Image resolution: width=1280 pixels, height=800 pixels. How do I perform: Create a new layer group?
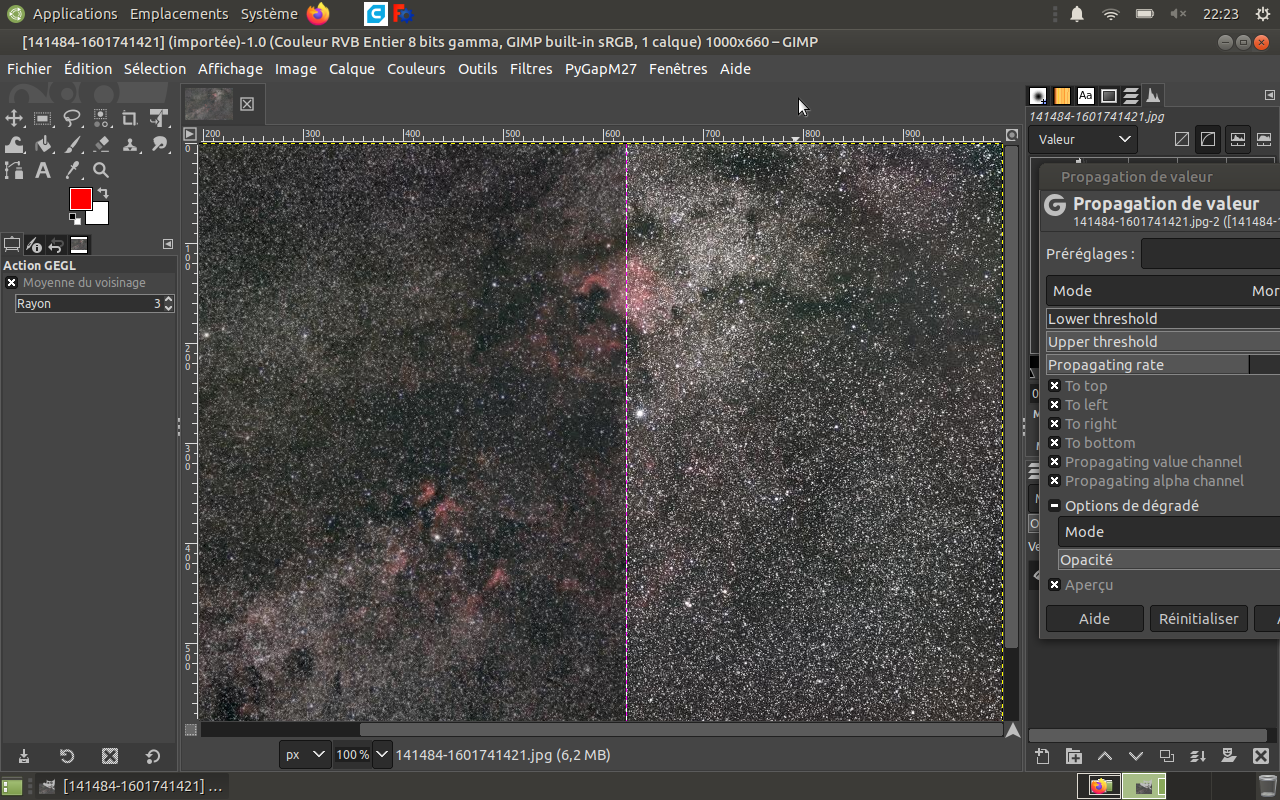(x=1074, y=756)
